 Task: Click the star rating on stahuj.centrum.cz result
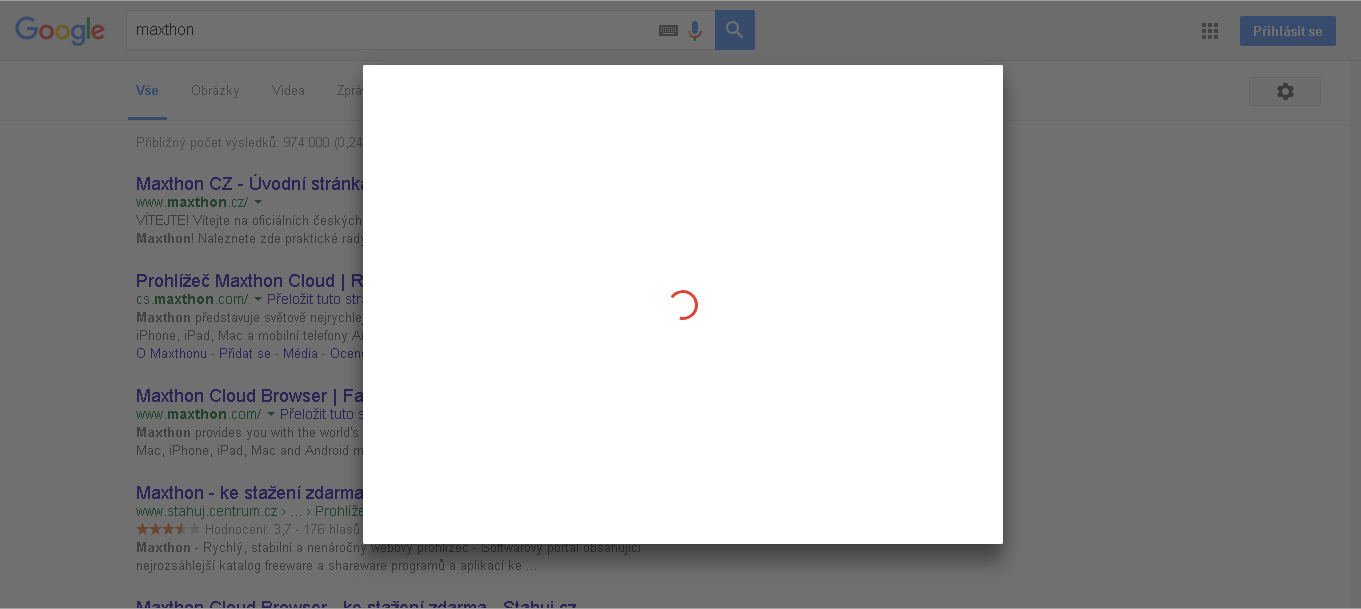[165, 529]
